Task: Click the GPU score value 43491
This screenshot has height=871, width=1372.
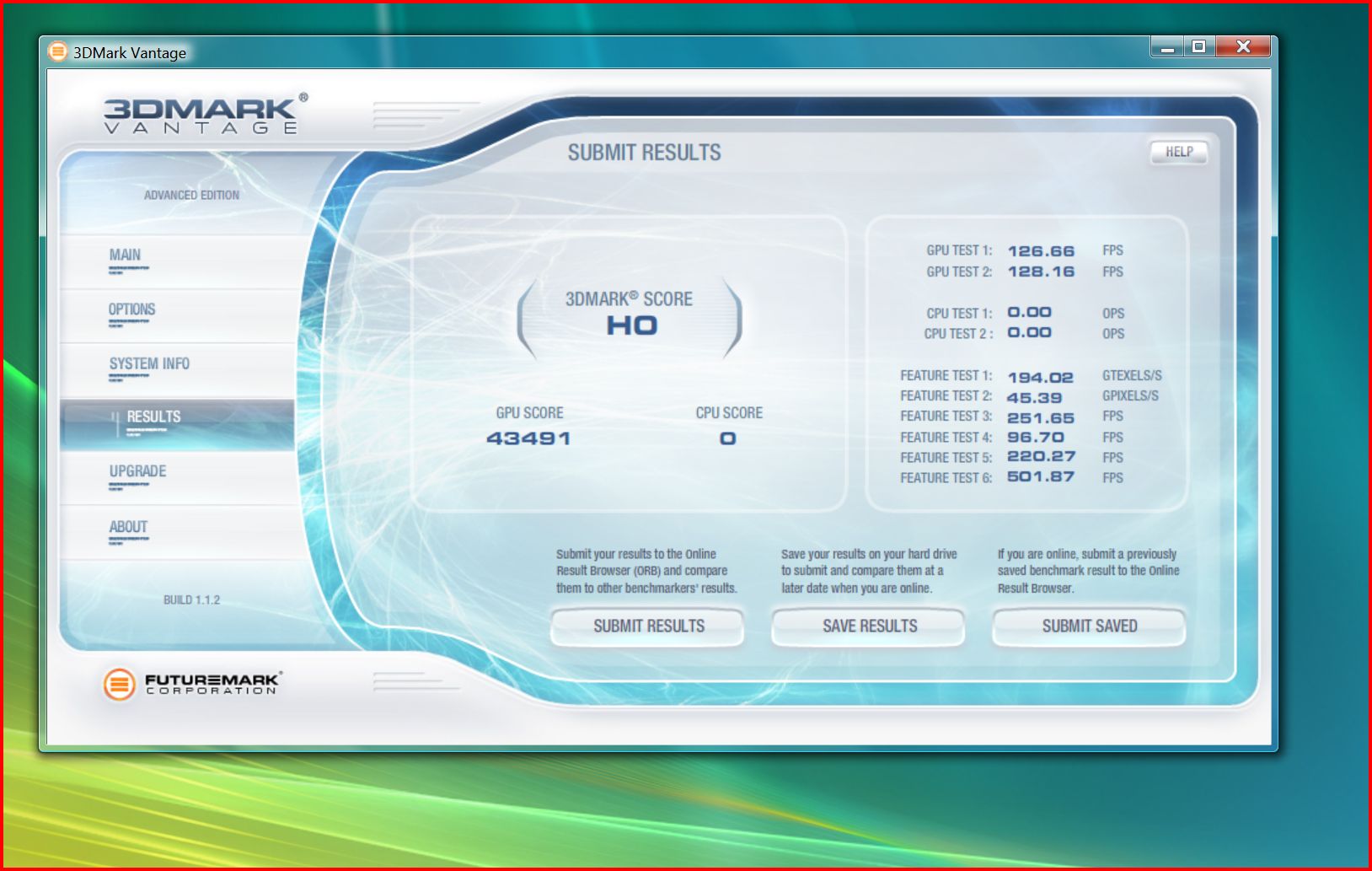Action: (x=529, y=438)
